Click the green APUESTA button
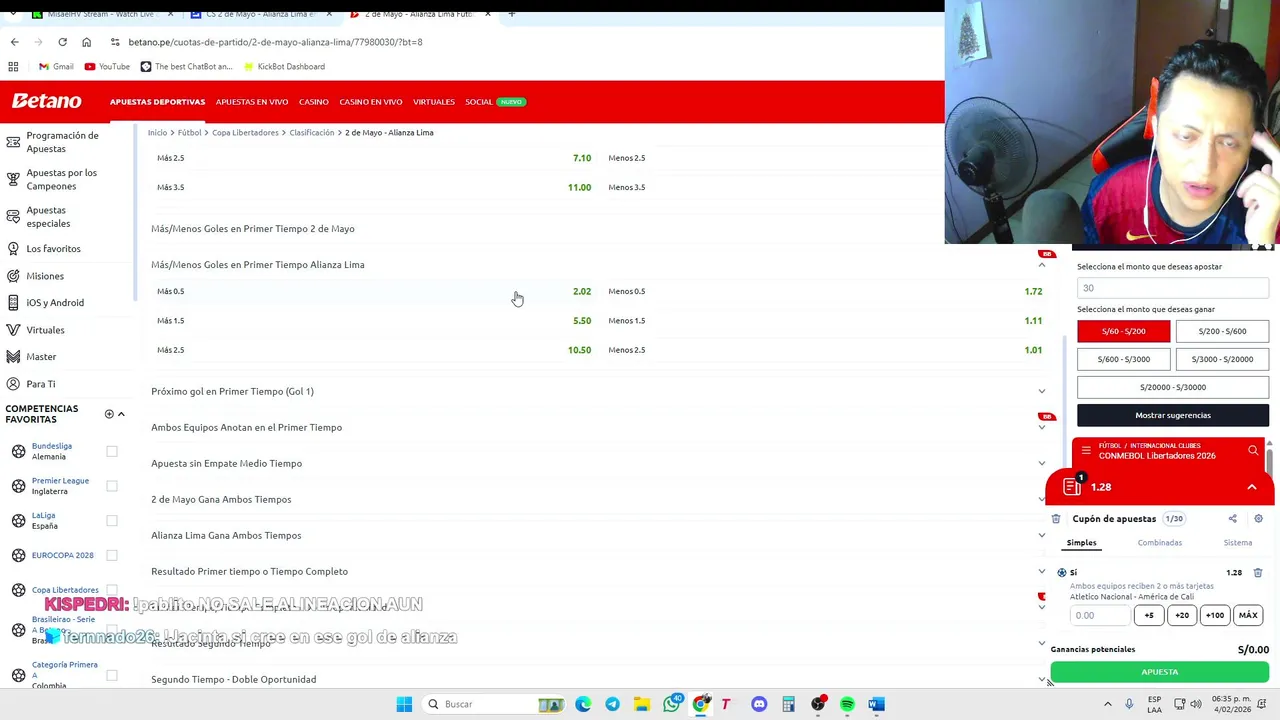 coord(1159,672)
